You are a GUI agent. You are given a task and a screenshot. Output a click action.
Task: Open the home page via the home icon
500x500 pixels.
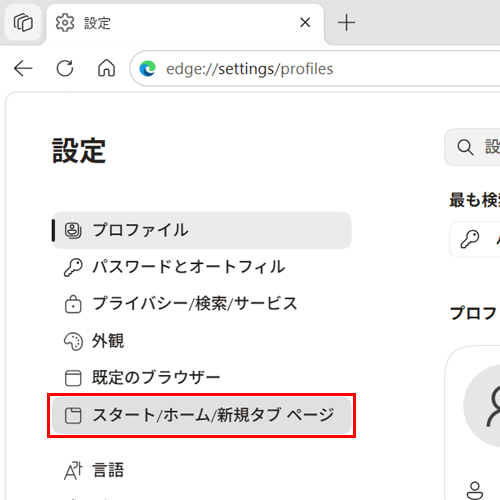(106, 68)
